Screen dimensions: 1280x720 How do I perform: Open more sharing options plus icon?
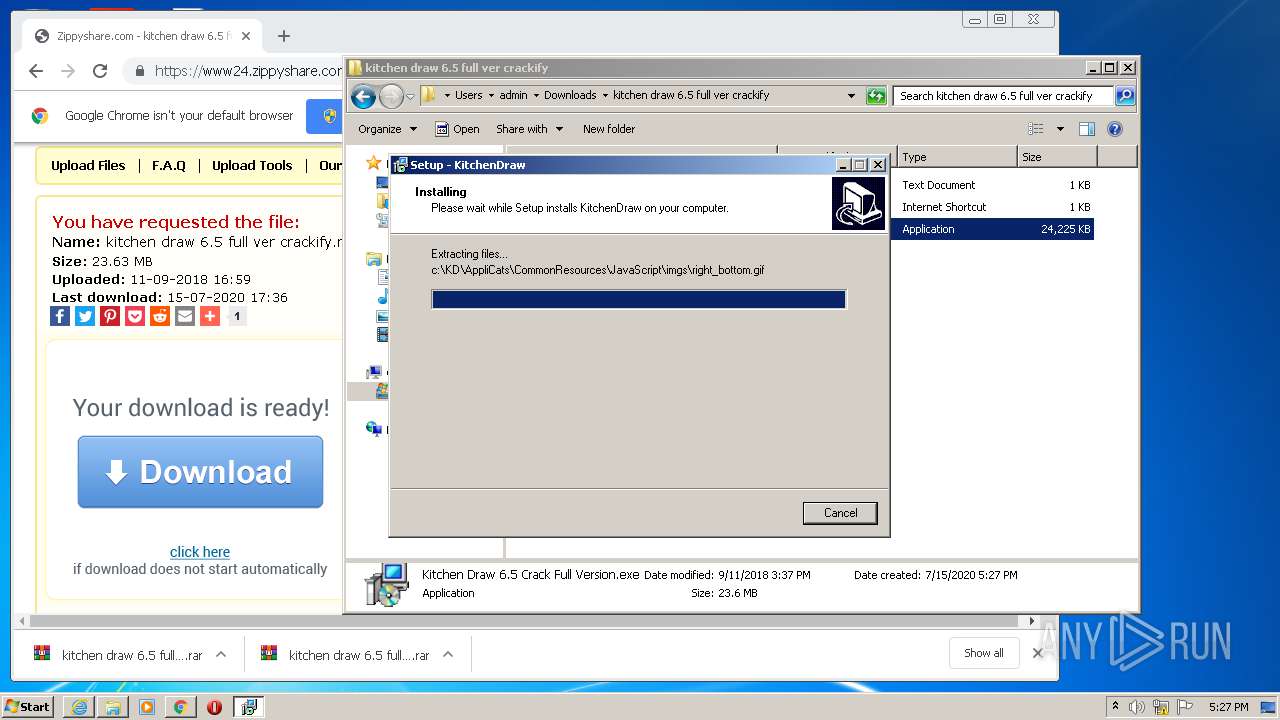click(210, 316)
